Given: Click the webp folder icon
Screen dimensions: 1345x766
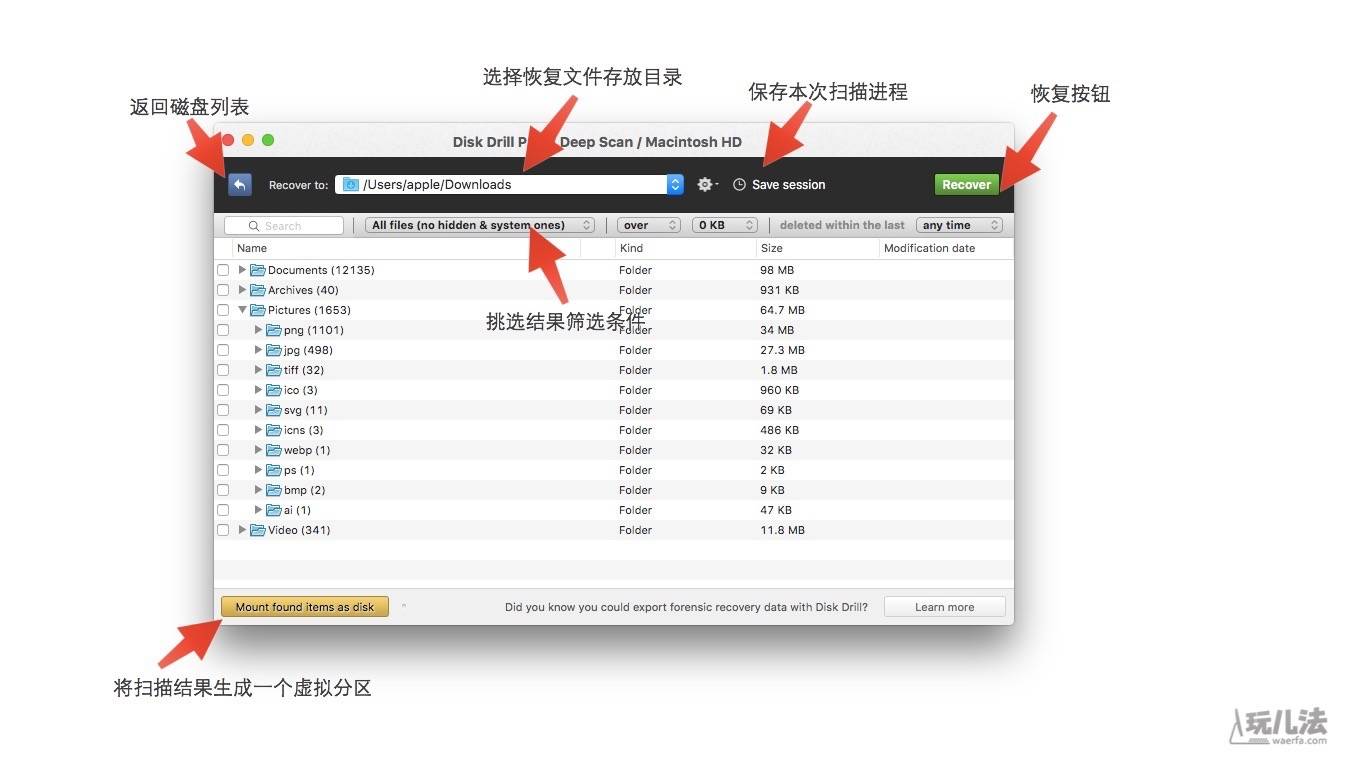Looking at the screenshot, I should [274, 450].
